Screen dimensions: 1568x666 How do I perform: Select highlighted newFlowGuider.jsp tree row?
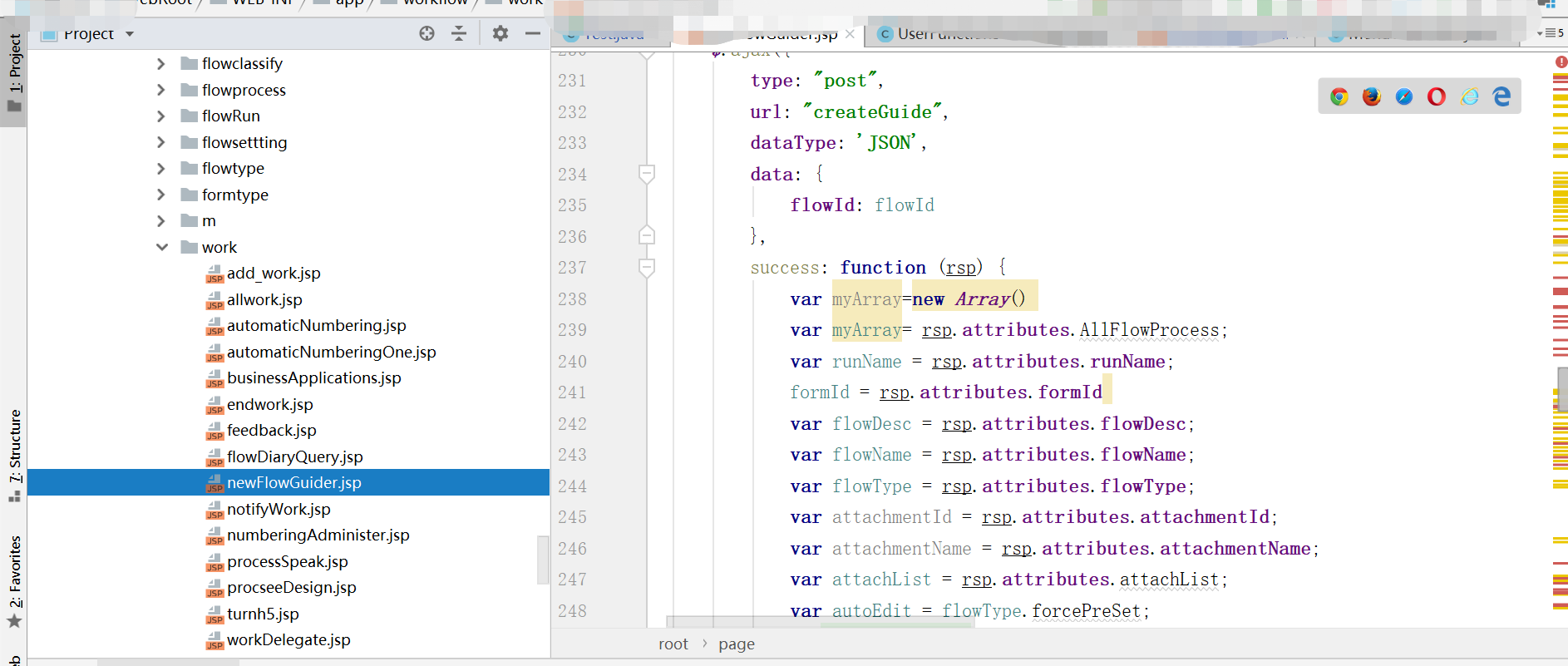288,483
